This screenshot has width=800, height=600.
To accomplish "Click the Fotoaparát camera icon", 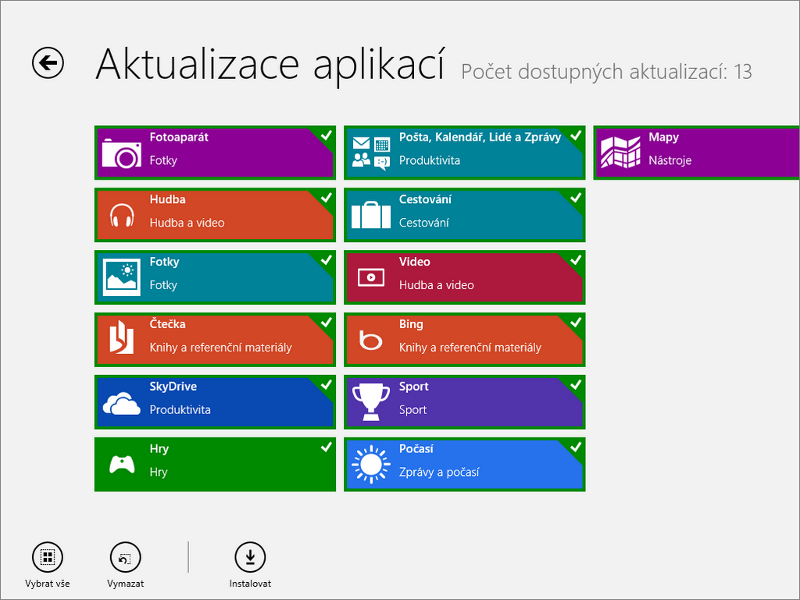I will tap(122, 153).
